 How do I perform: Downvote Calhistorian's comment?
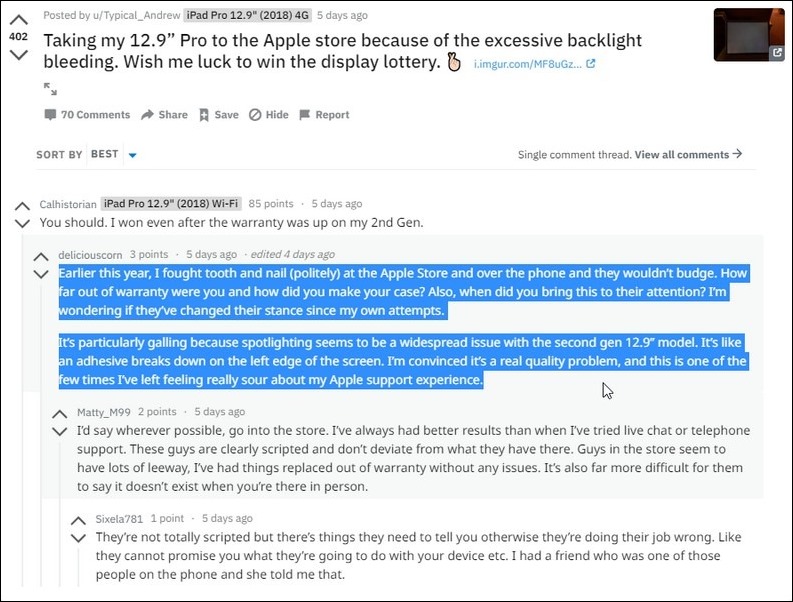(22, 224)
